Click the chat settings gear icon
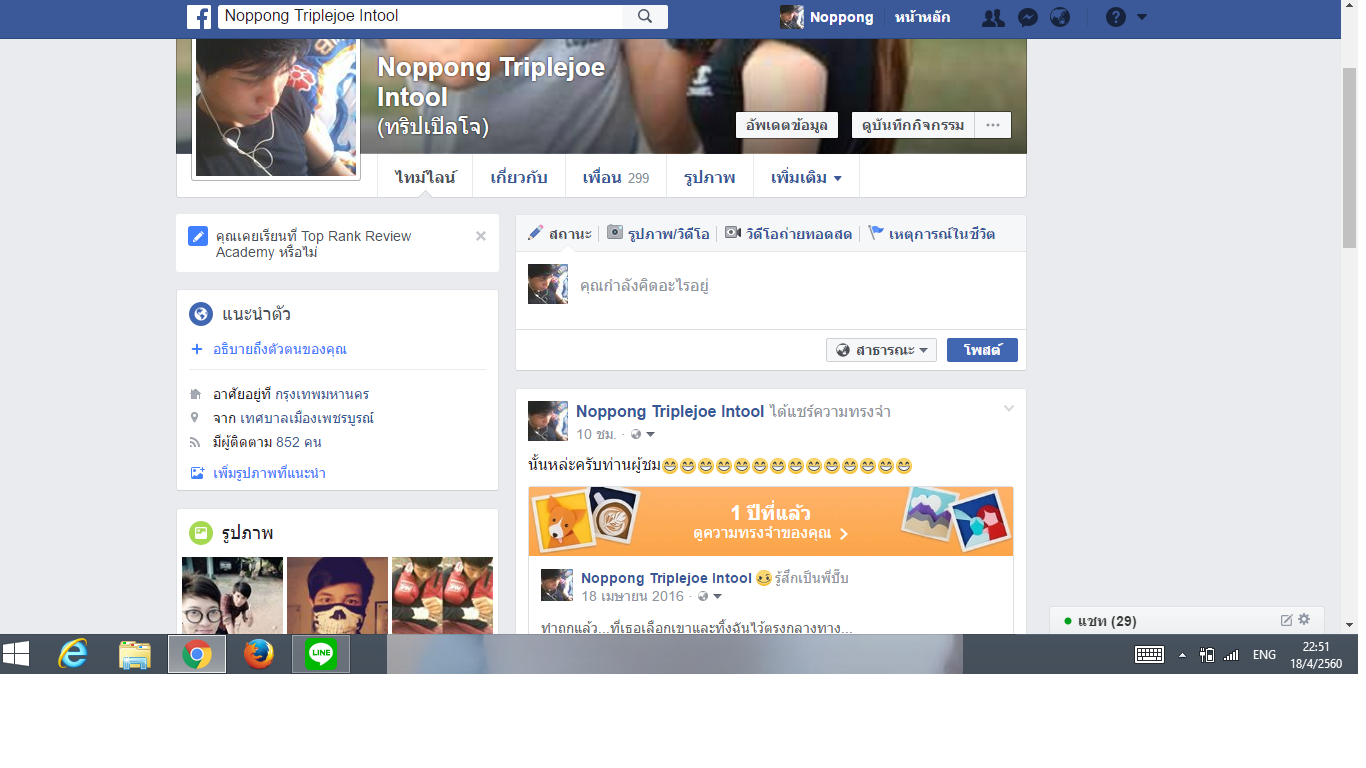1366x768 pixels. coord(1304,620)
